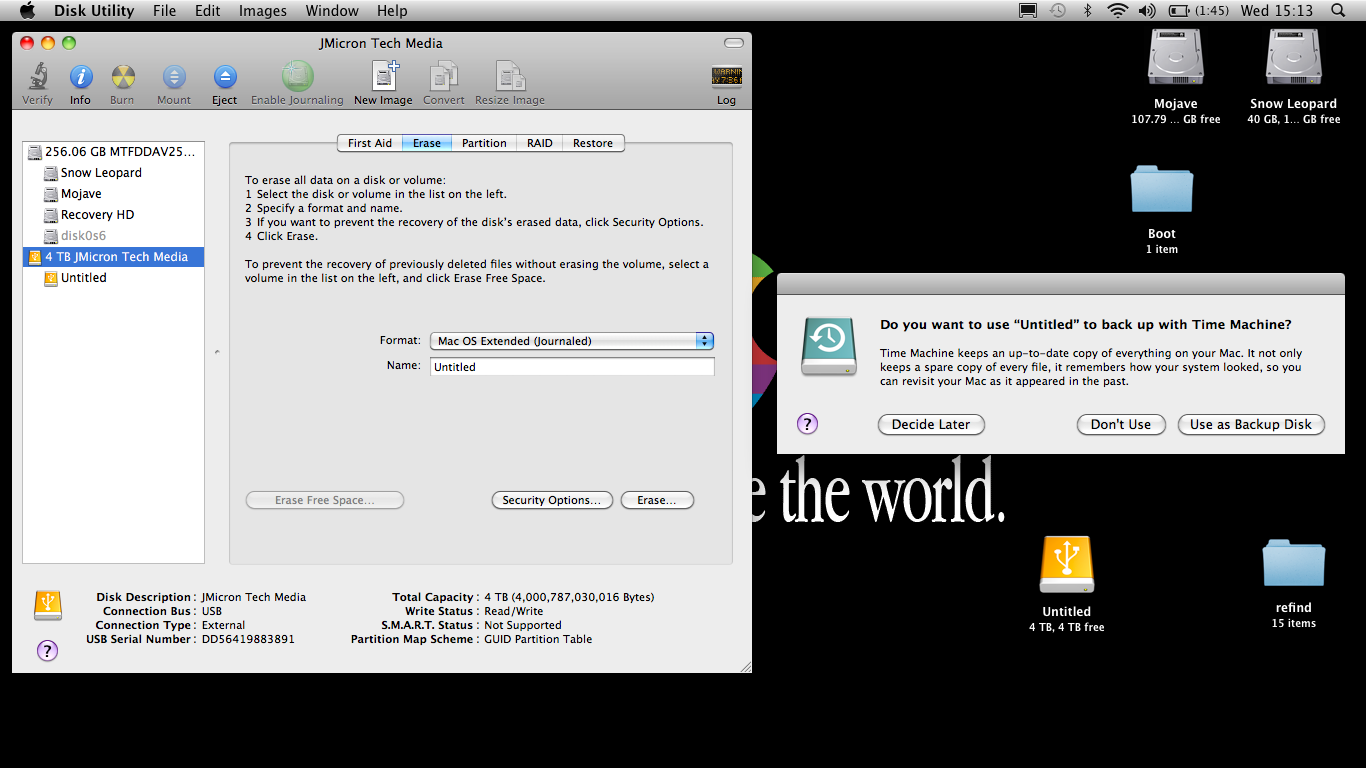Click Decide Later in Time Machine dialog

tap(931, 424)
